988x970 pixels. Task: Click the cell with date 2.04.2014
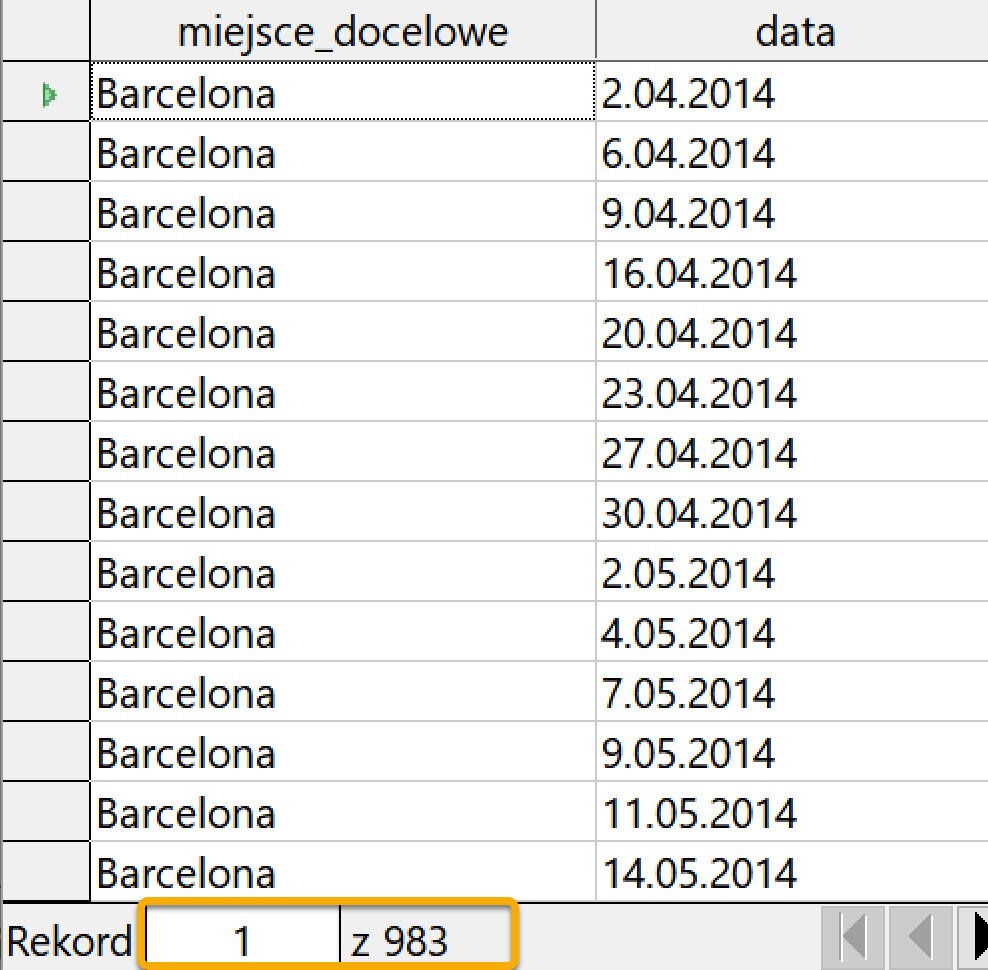pyautogui.click(x=790, y=94)
